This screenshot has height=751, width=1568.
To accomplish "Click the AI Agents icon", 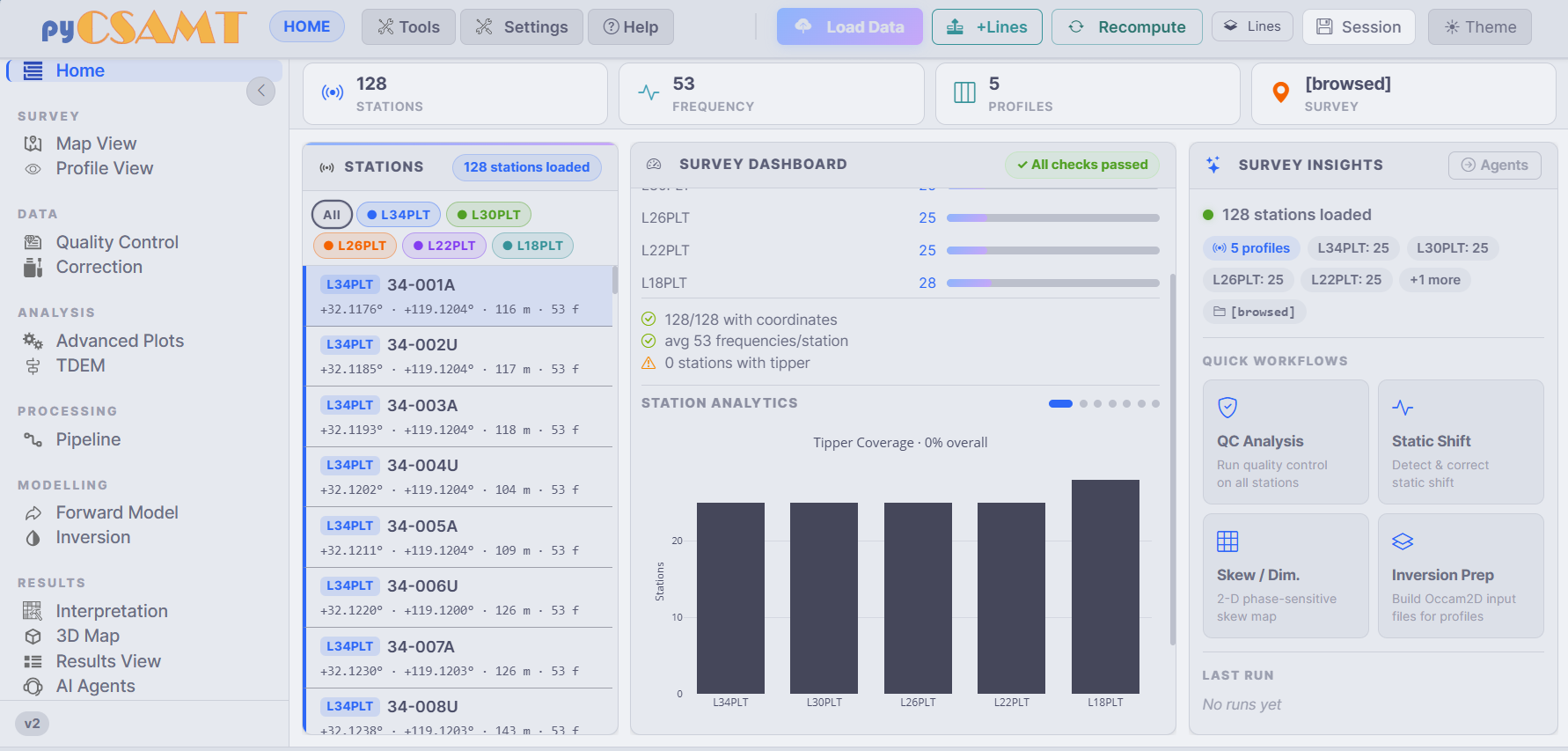I will [33, 686].
